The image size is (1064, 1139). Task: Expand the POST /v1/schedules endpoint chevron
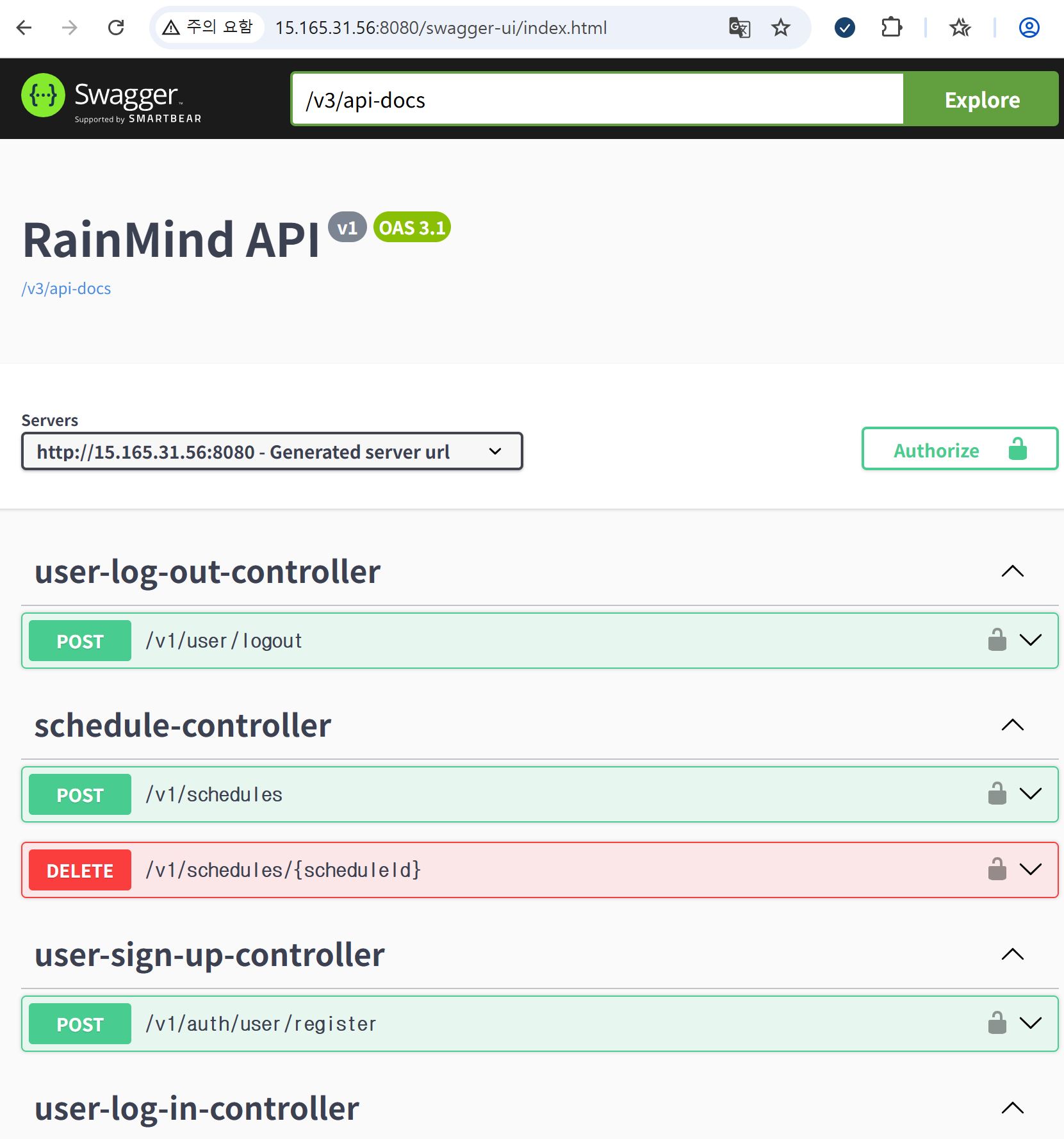(1031, 794)
